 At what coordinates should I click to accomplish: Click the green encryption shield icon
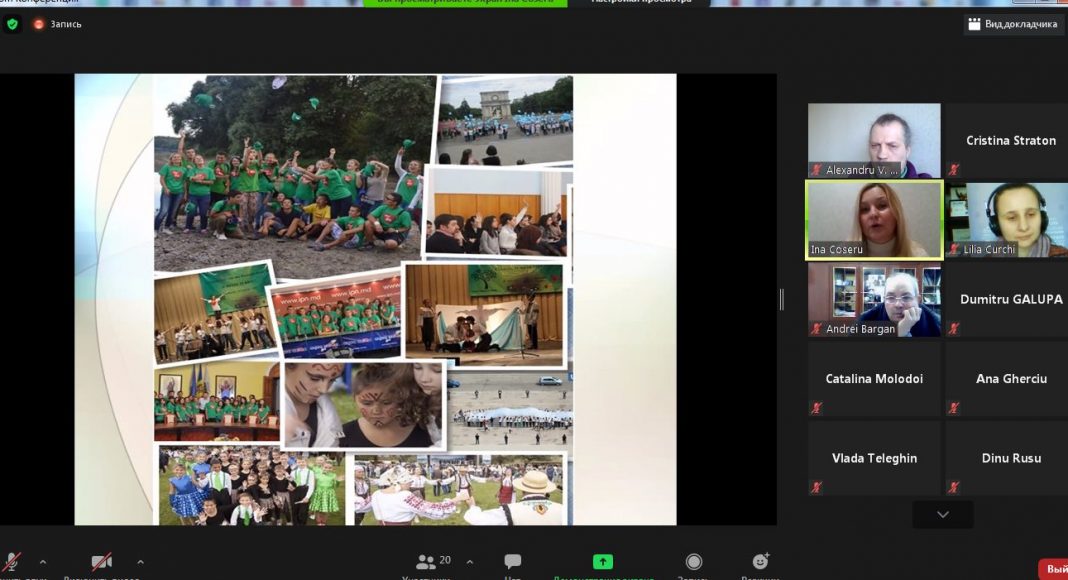coord(12,25)
